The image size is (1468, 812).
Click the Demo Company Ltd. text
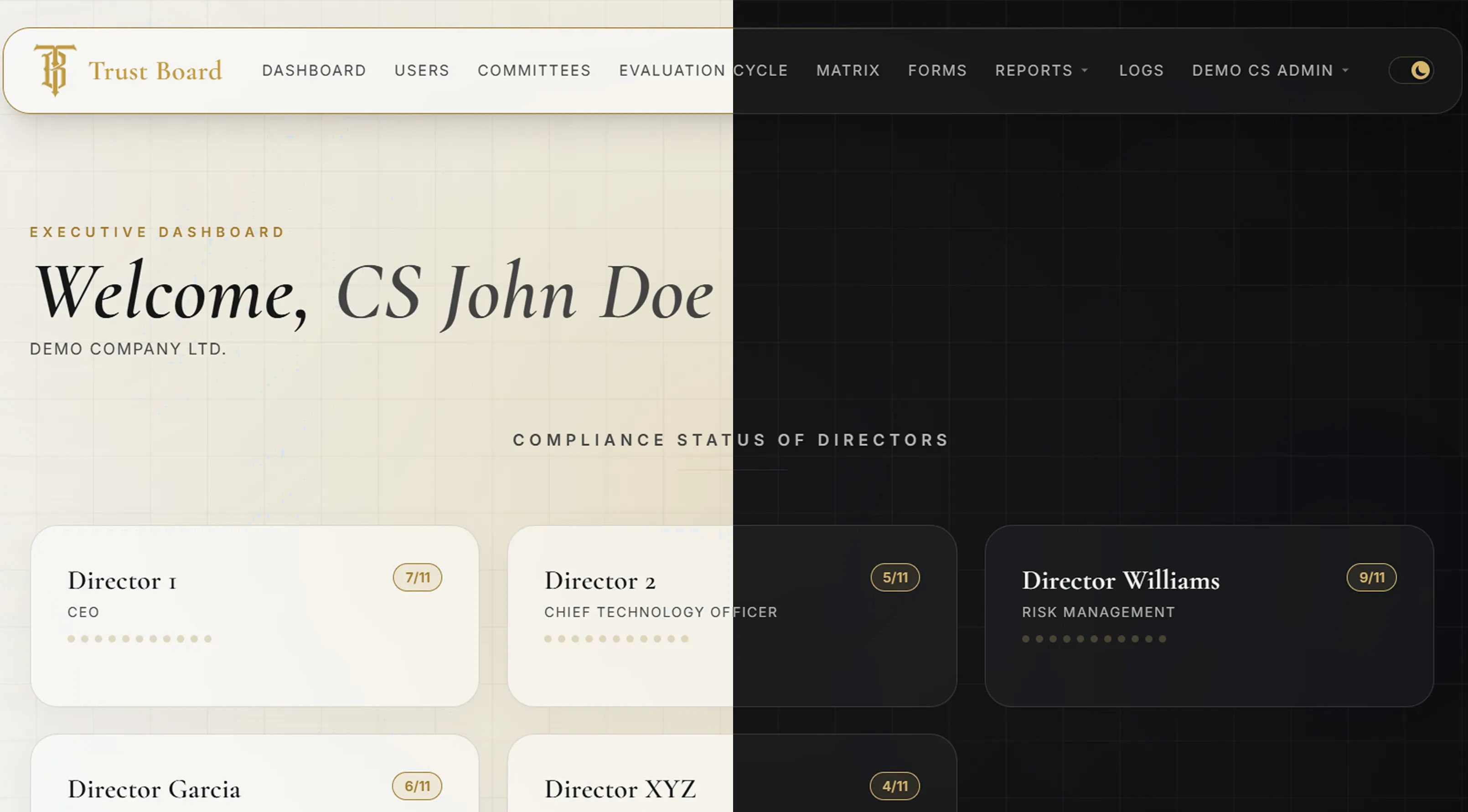(128, 349)
